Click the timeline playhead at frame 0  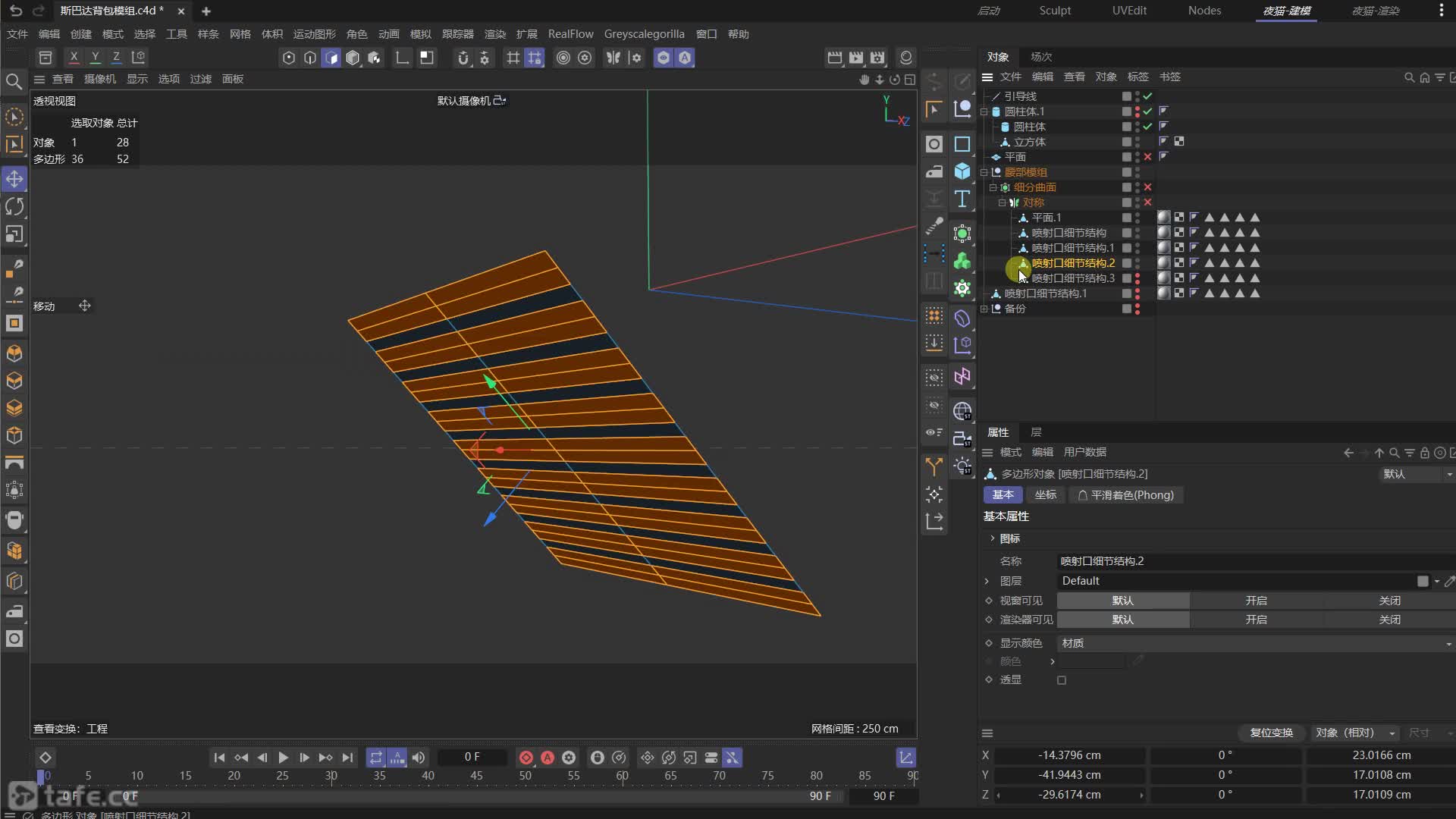point(41,777)
